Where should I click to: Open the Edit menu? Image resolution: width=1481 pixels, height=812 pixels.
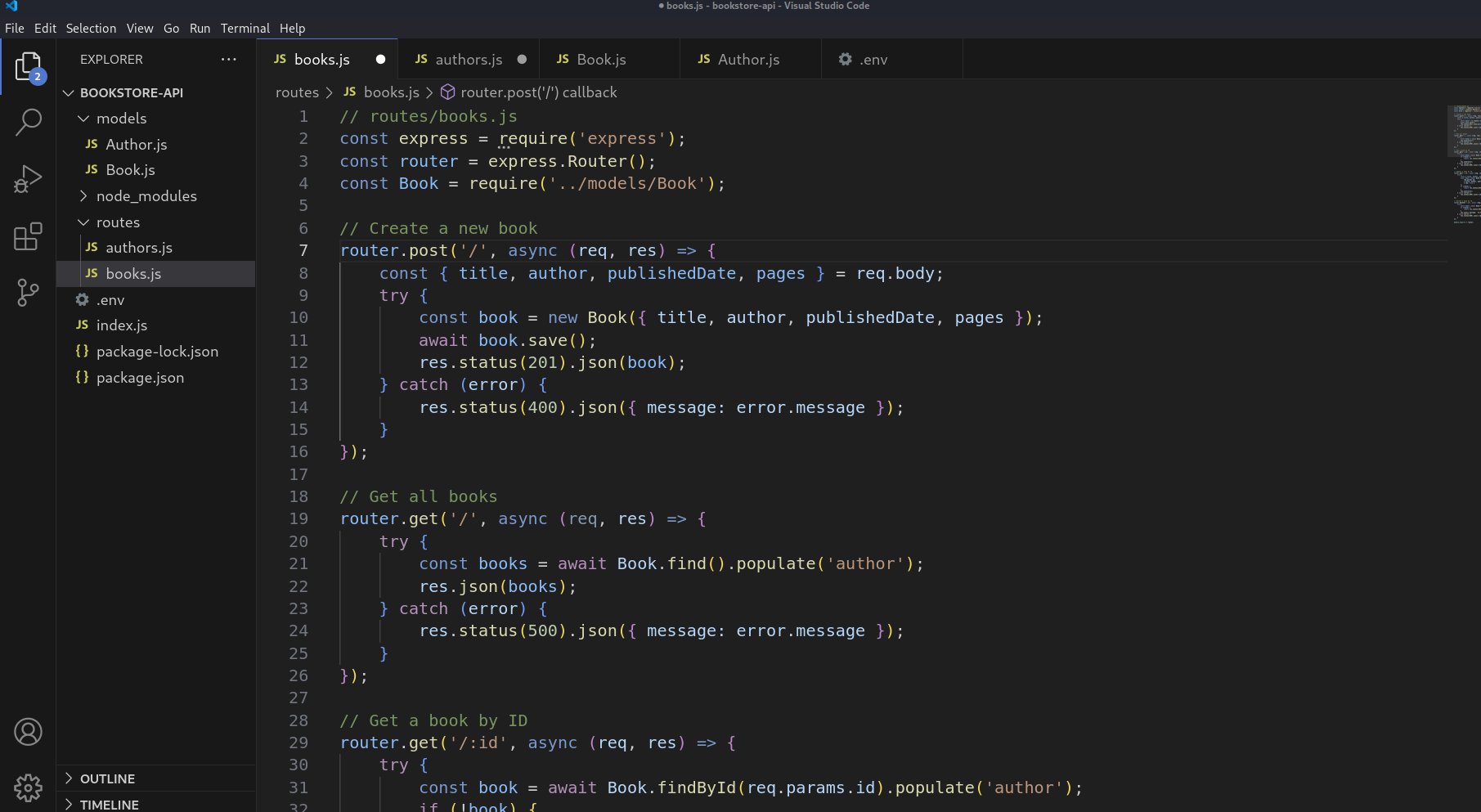46,29
